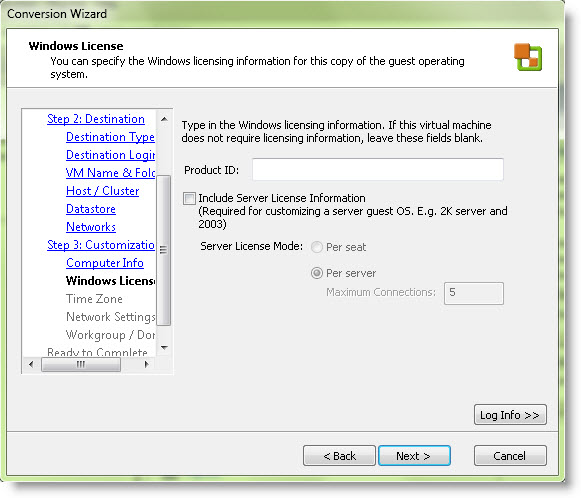Click the horizontal scroll right arrow
The width and height of the screenshot is (581, 498).
coord(147,364)
